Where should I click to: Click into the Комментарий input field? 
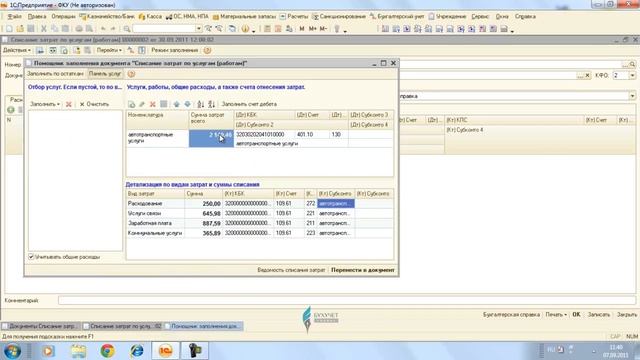click(x=347, y=300)
